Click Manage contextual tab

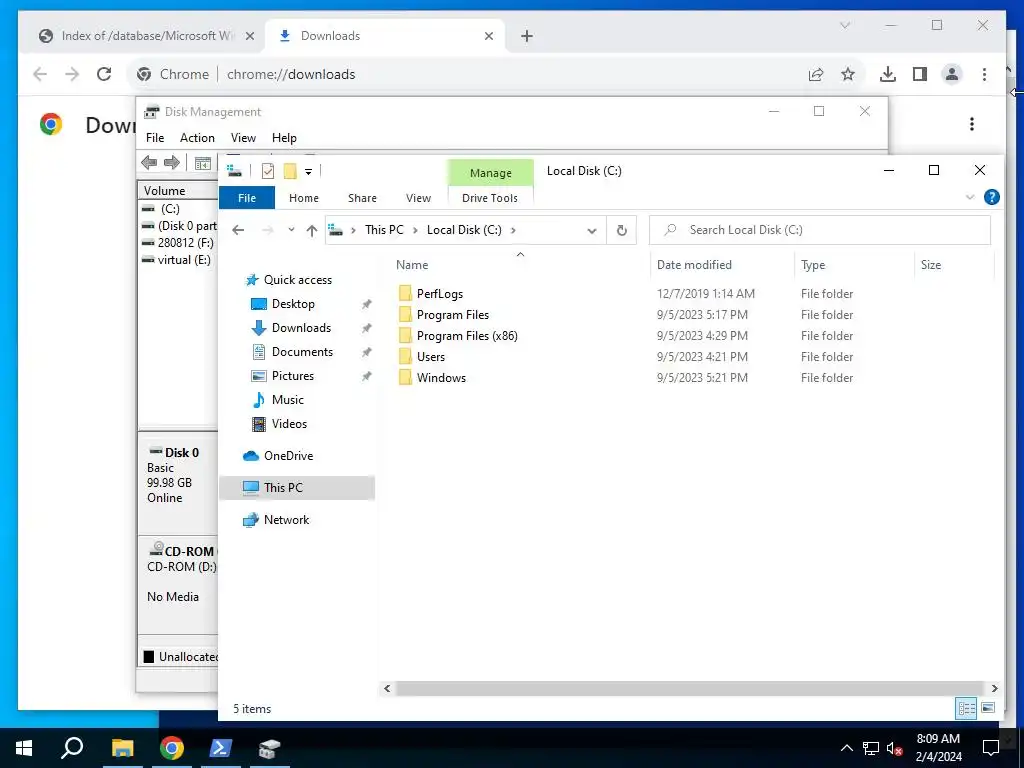tap(490, 173)
